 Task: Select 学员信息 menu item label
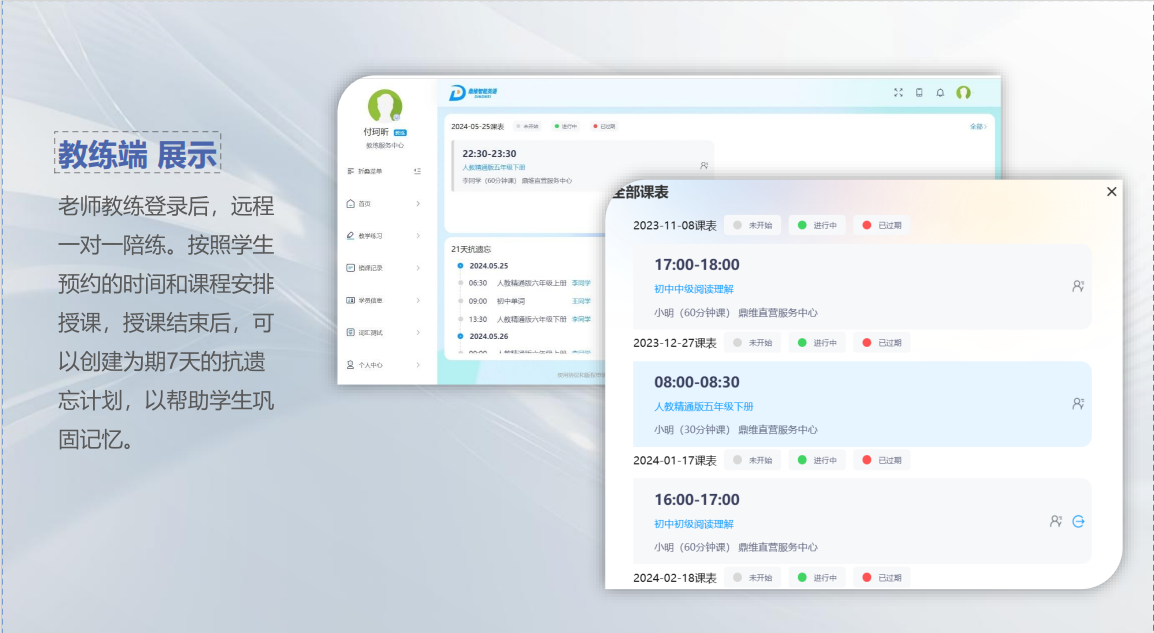point(370,301)
